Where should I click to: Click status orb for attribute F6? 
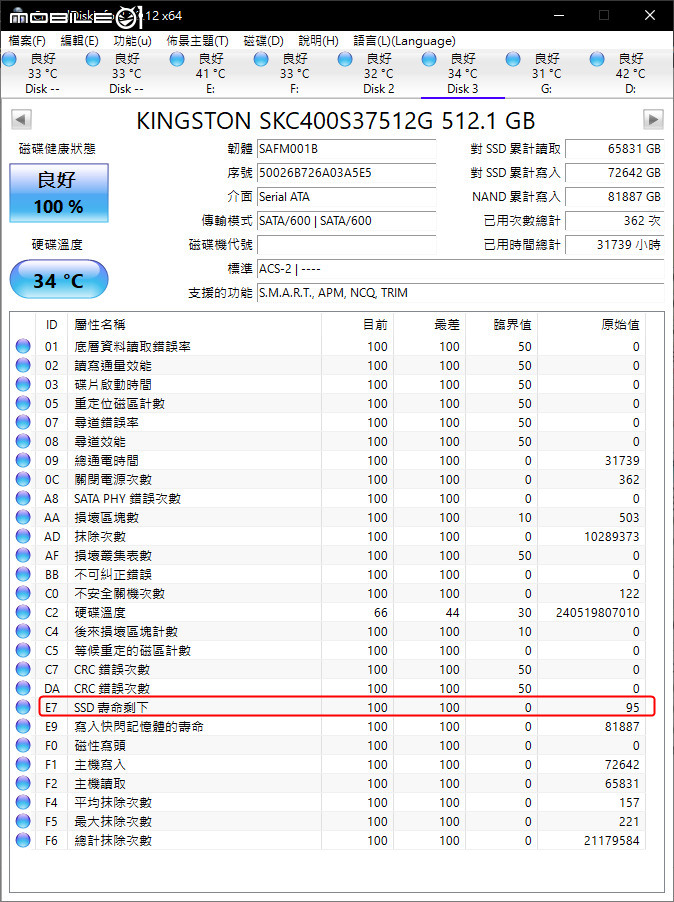tap(23, 840)
